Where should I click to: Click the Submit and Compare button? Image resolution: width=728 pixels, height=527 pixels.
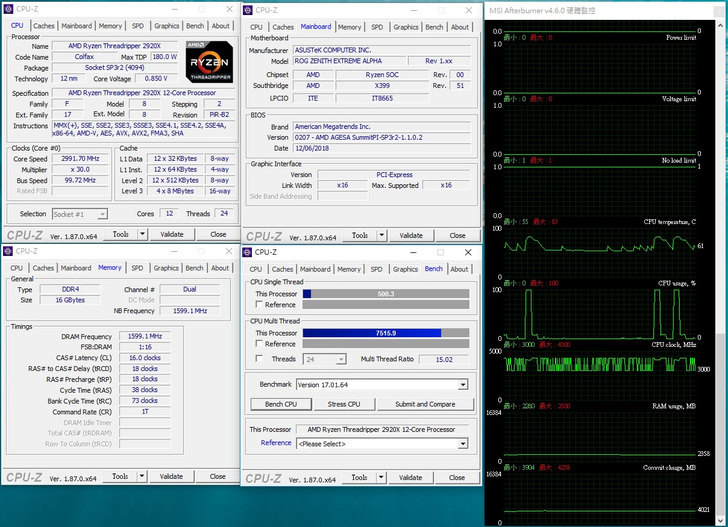click(x=425, y=404)
